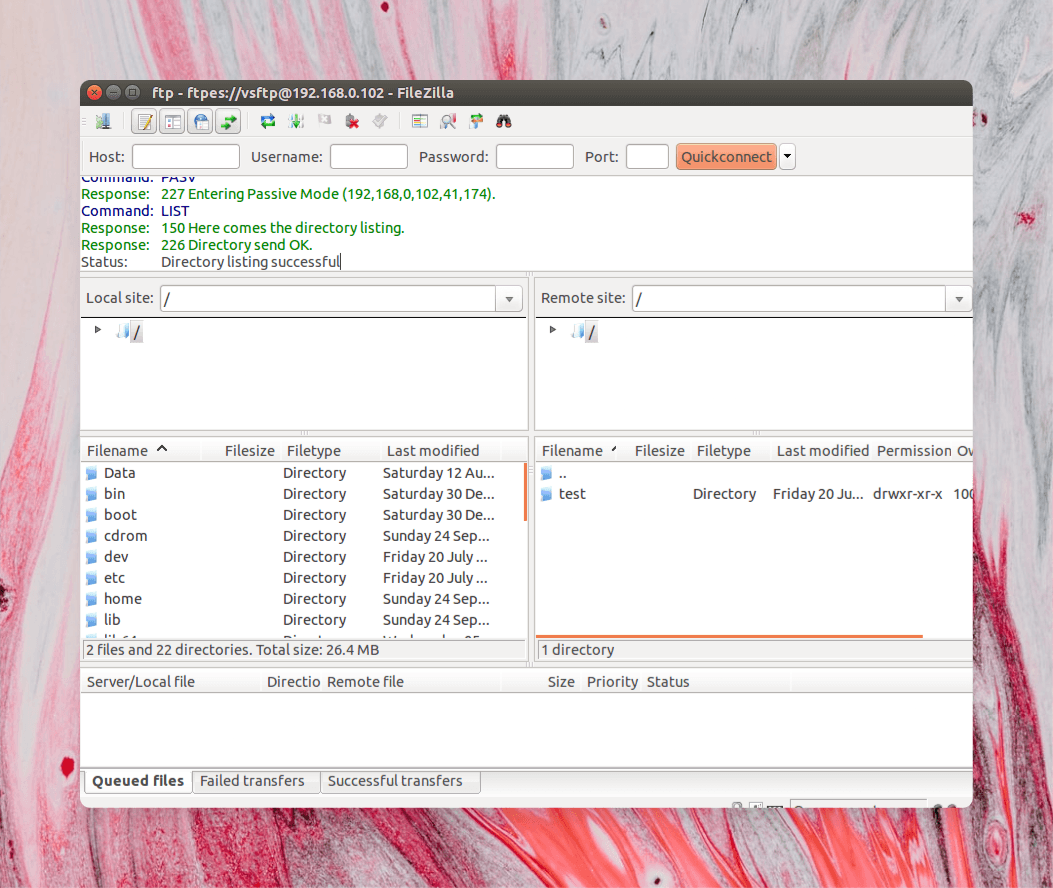Toggle the transfer queue display
The width and height of the screenshot is (1053, 888).
point(230,120)
